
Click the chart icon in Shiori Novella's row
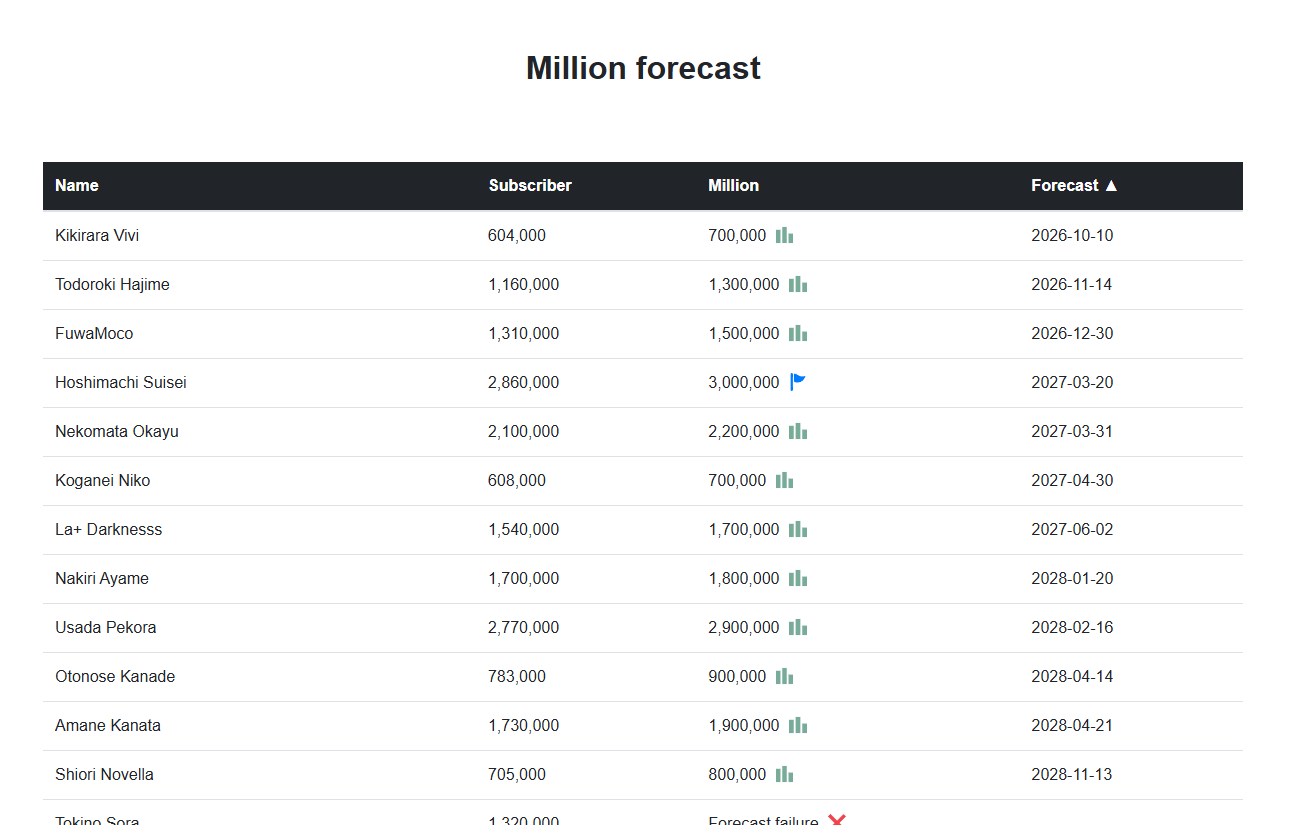click(785, 775)
